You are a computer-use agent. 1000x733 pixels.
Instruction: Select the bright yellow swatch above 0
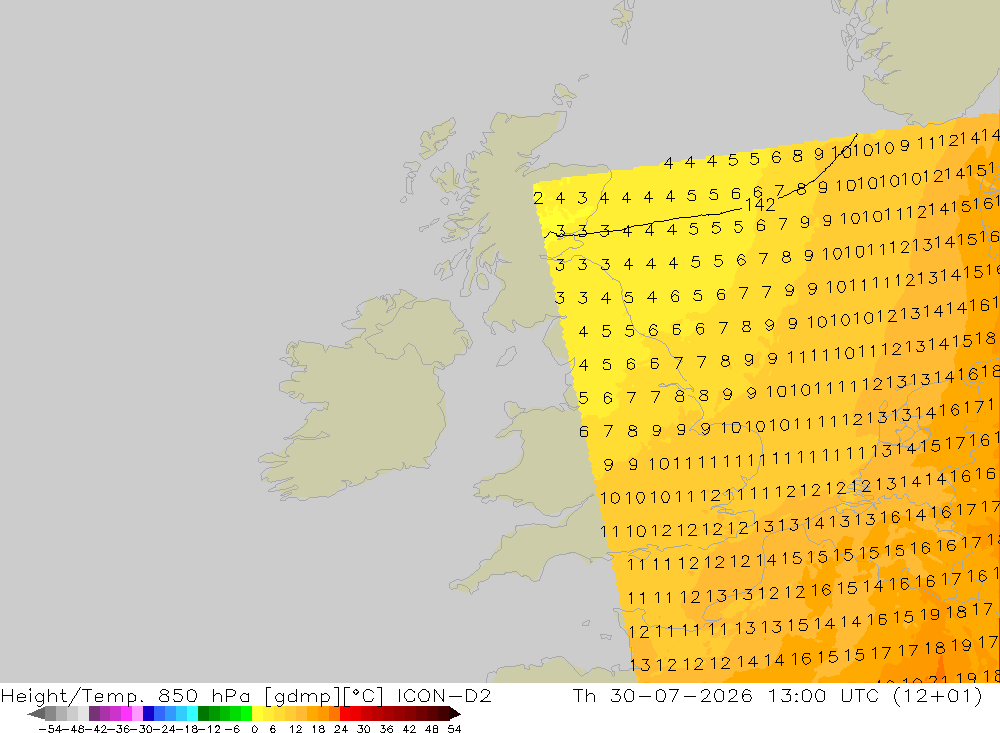point(258,714)
